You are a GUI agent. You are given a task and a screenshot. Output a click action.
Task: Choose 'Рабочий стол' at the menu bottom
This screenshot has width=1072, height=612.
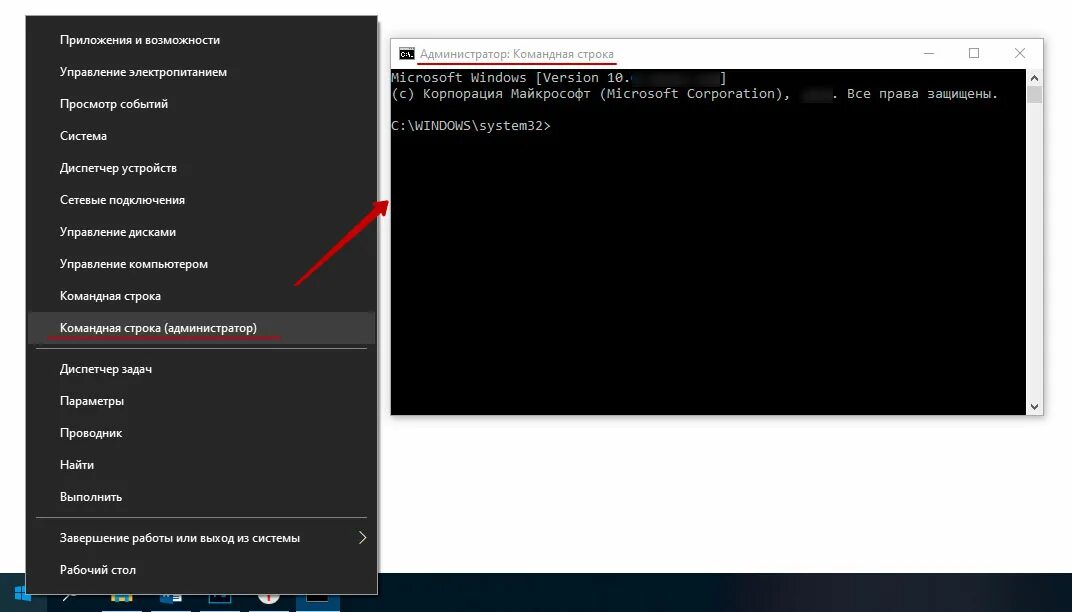tap(202, 570)
